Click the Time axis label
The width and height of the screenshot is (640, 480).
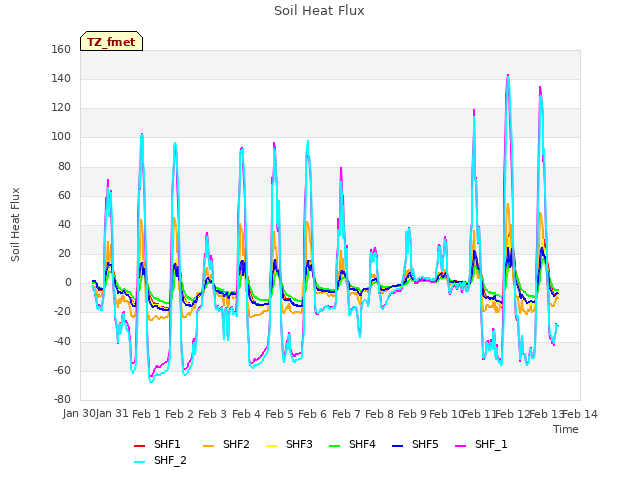click(566, 429)
